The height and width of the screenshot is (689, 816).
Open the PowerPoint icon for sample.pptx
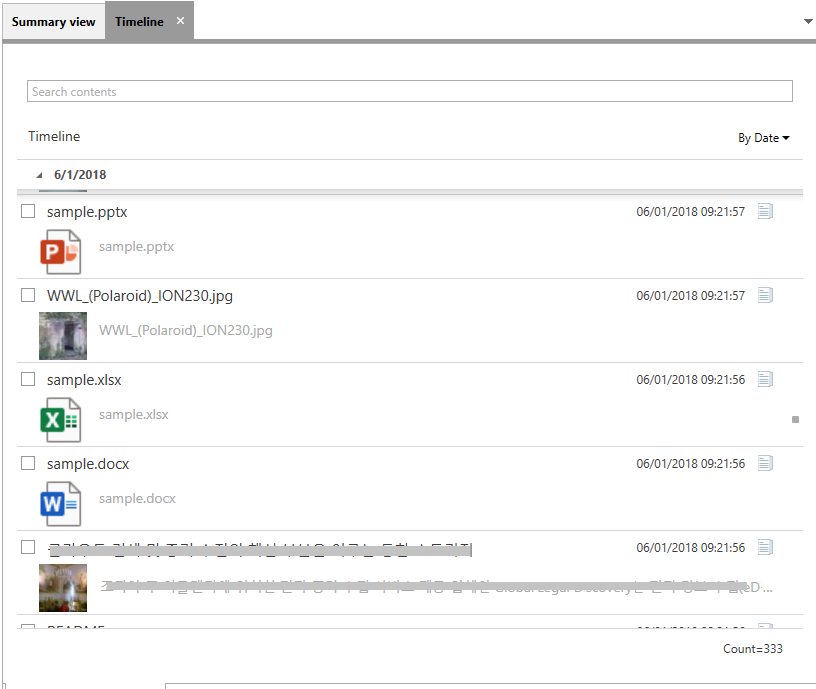tap(60, 252)
